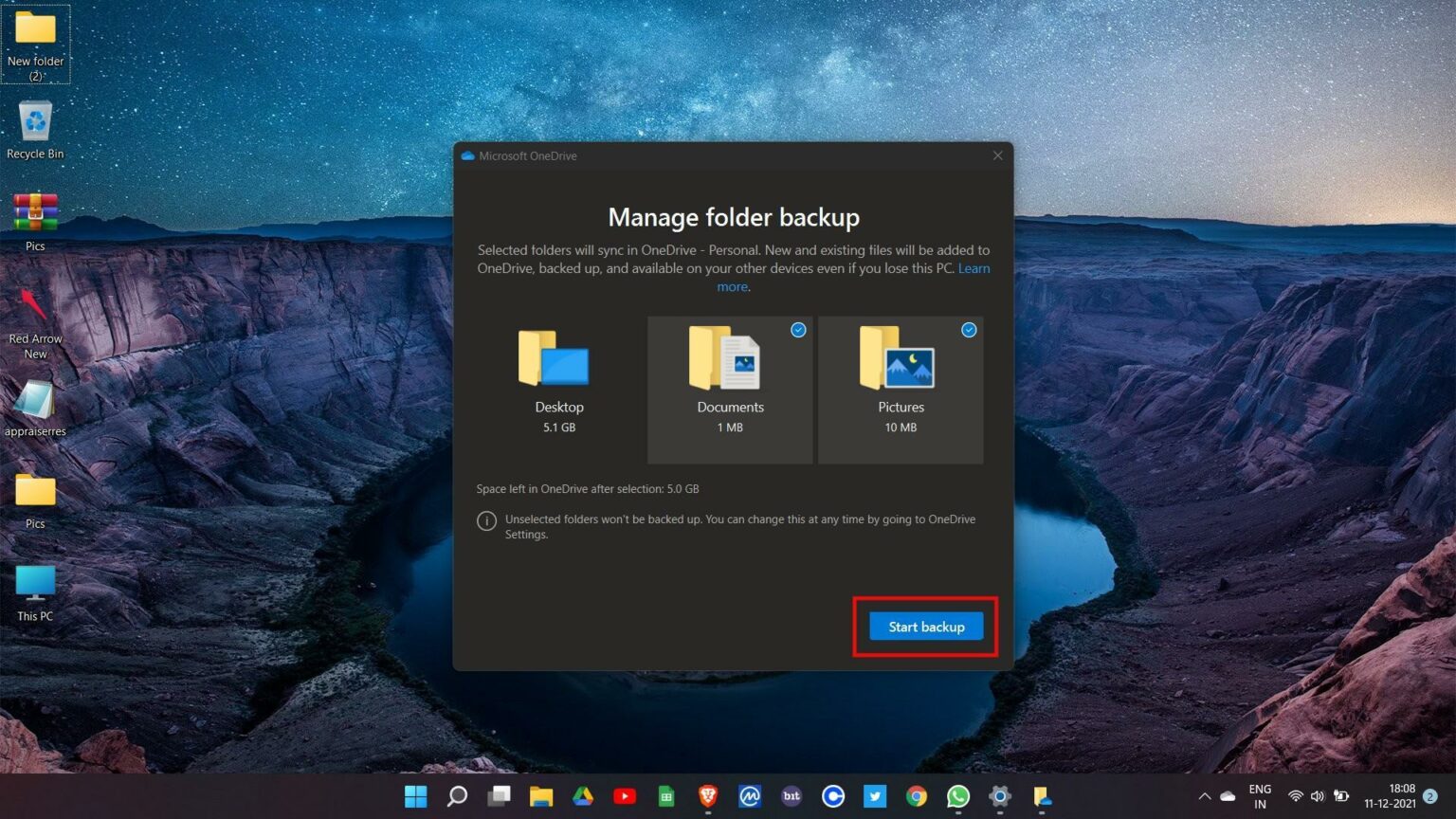
Task: Expand the hidden icons chevron in system tray
Action: [x=1204, y=796]
